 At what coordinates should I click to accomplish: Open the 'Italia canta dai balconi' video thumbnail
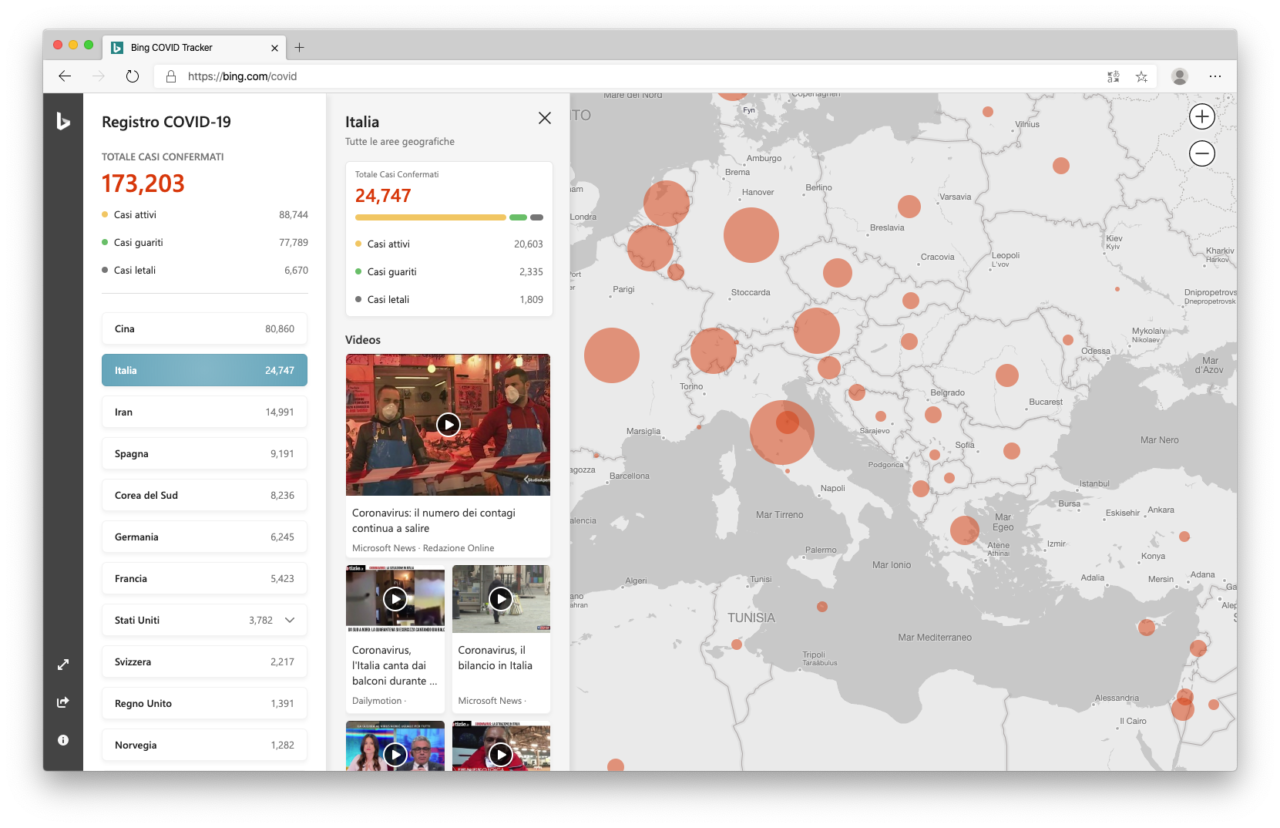click(395, 599)
